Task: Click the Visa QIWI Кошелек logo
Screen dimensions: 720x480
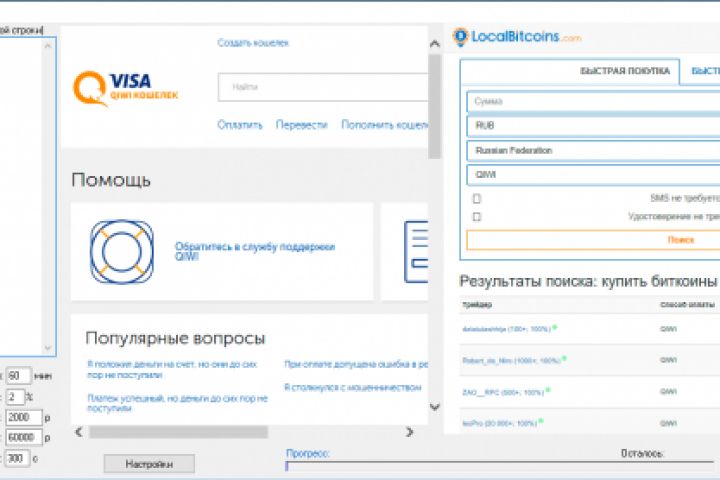Action: click(x=125, y=88)
